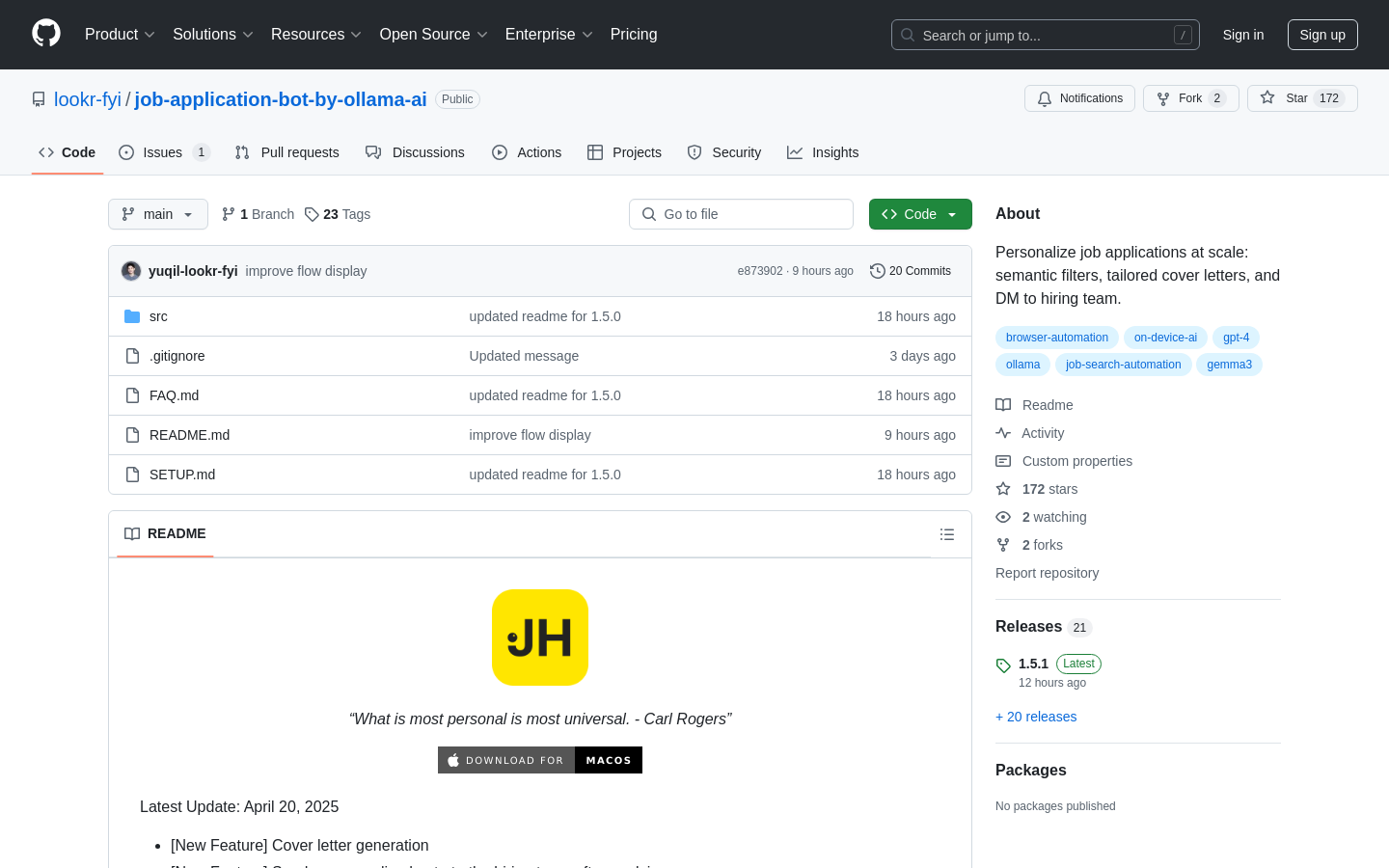The height and width of the screenshot is (868, 1389).
Task: Open SETUP.md file
Action: pyautogui.click(x=182, y=475)
